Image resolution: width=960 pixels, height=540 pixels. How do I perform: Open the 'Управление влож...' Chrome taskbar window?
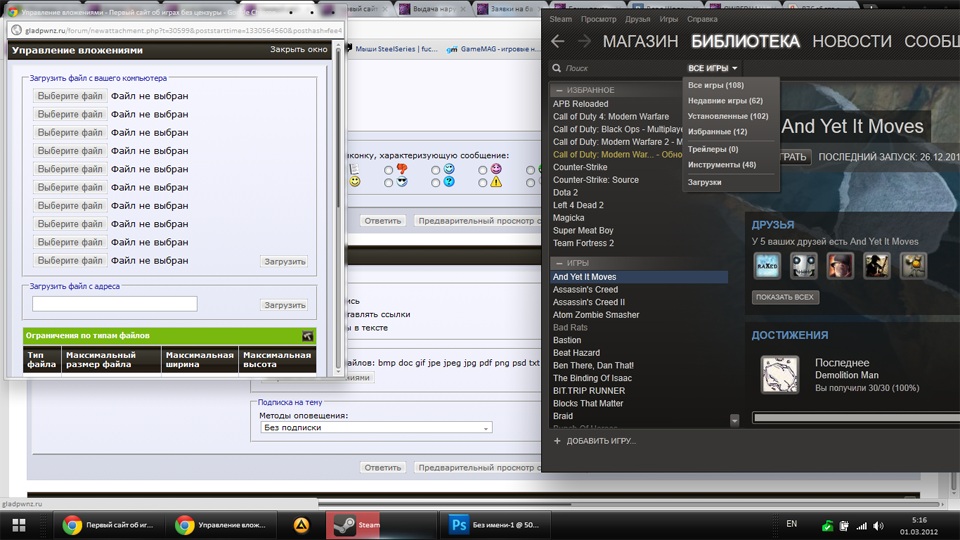click(x=220, y=525)
